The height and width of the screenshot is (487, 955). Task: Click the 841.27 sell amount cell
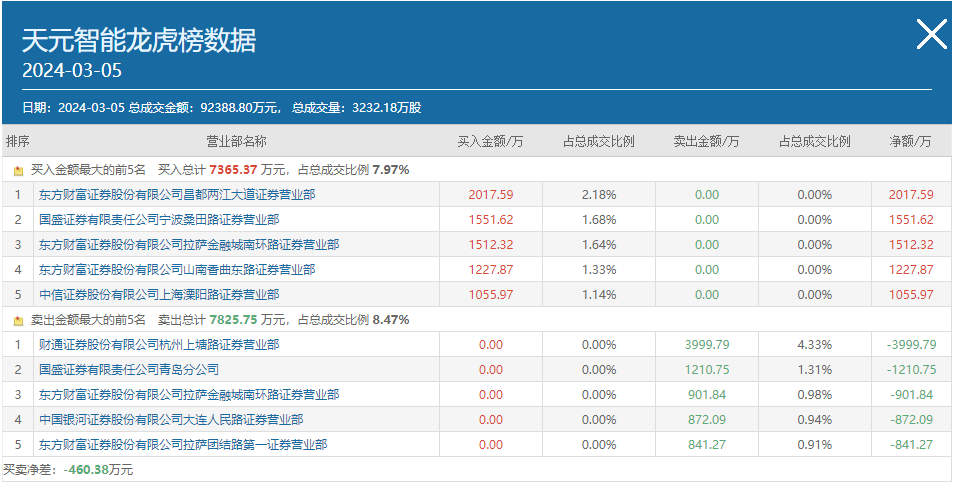pyautogui.click(x=707, y=445)
